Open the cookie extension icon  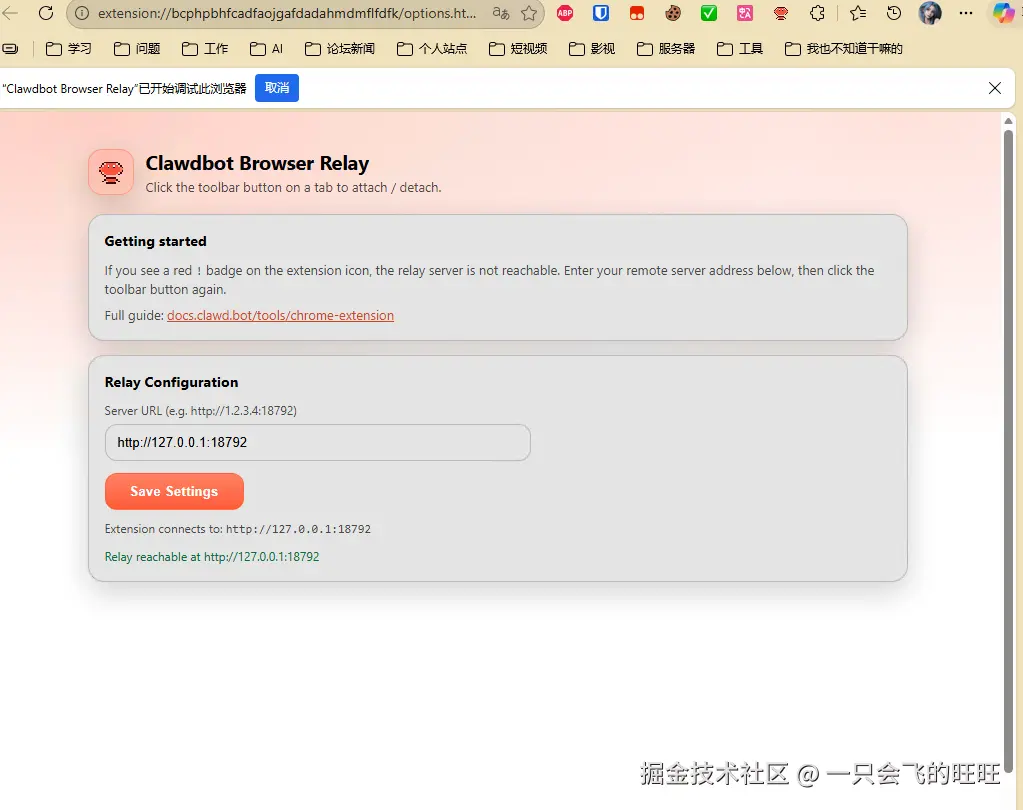tap(673, 13)
